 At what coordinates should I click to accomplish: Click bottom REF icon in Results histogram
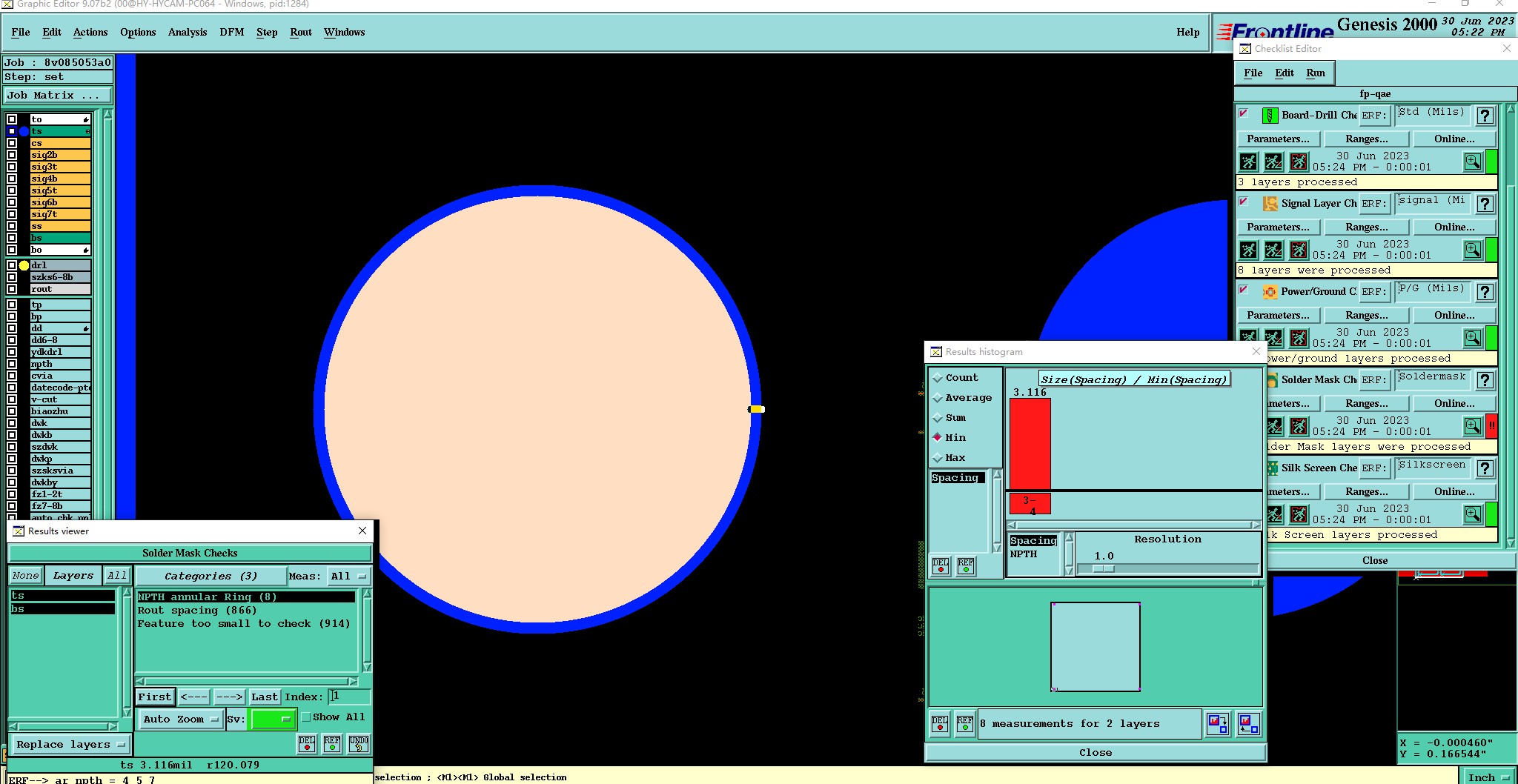point(965,723)
